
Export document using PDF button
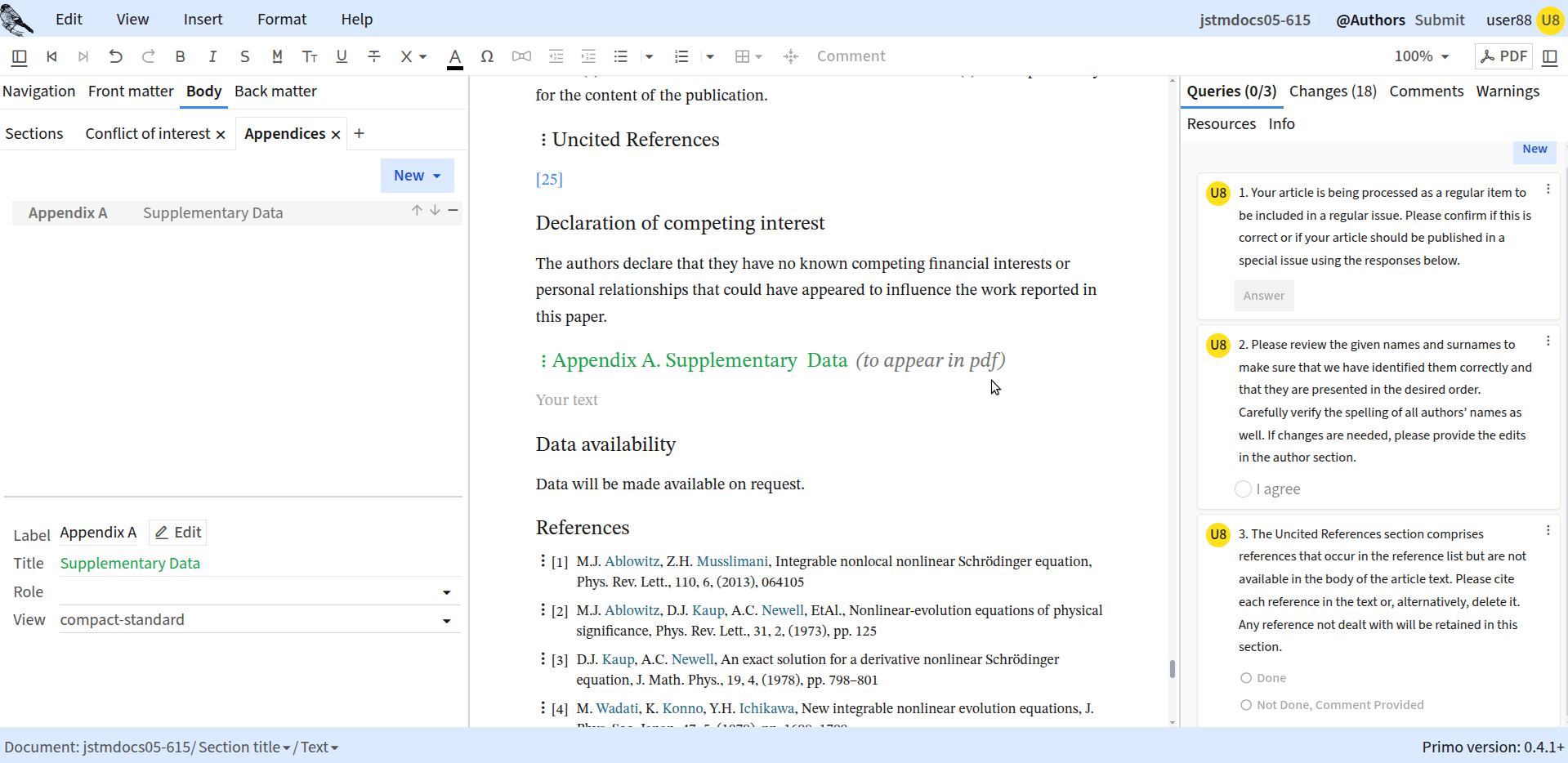[x=1503, y=56]
